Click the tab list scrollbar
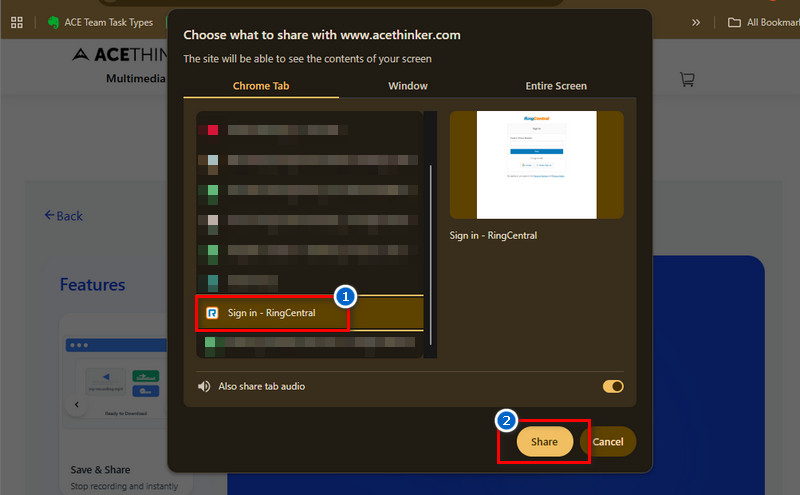Image resolution: width=800 pixels, height=495 pixels. 431,255
